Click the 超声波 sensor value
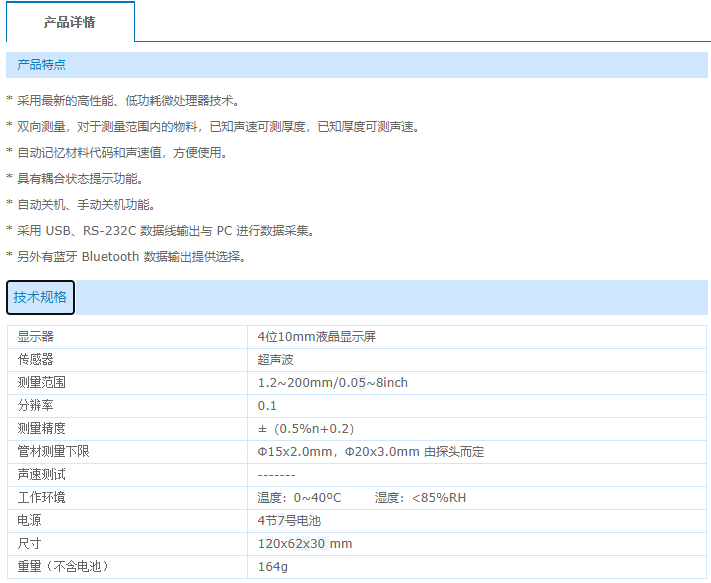 (275, 360)
